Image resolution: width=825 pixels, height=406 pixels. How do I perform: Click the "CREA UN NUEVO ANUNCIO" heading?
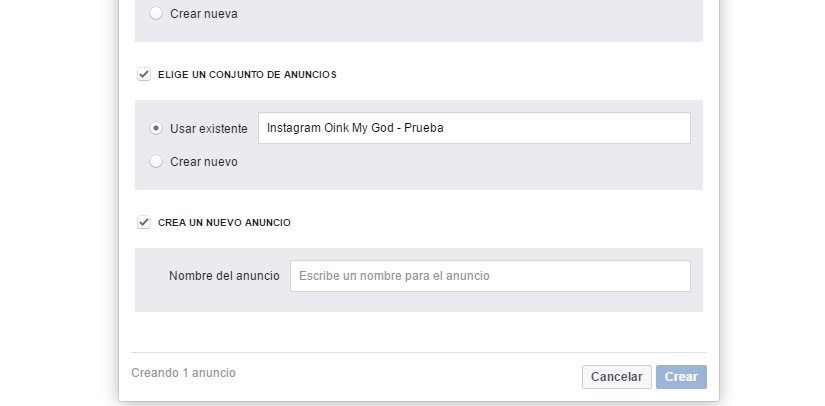pos(224,223)
